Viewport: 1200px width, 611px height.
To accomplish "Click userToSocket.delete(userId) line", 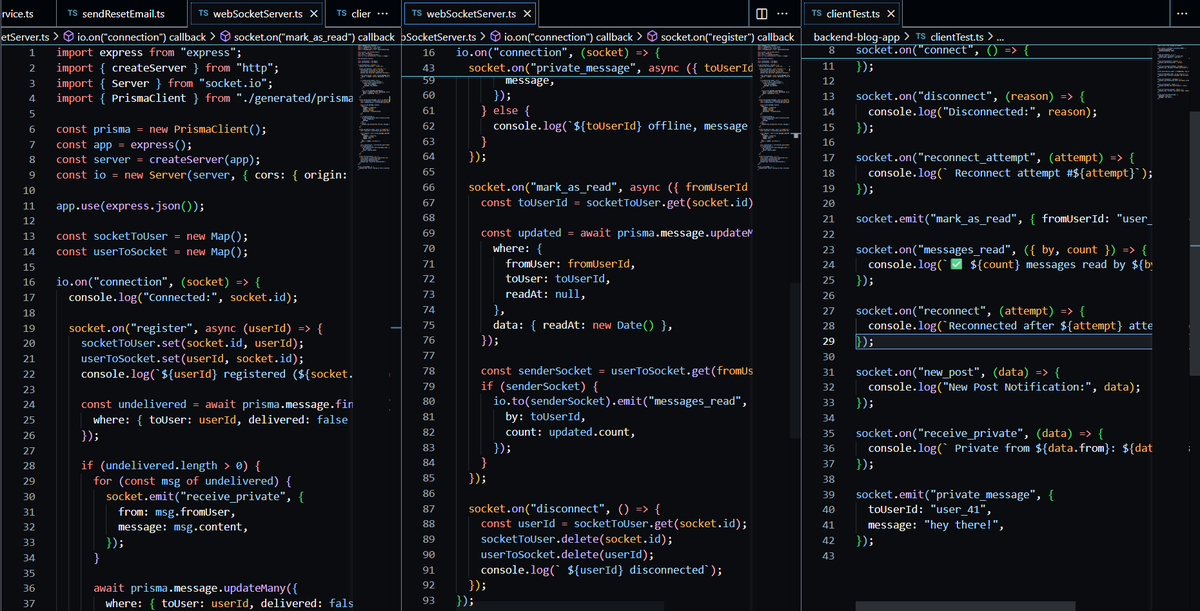I will point(568,554).
